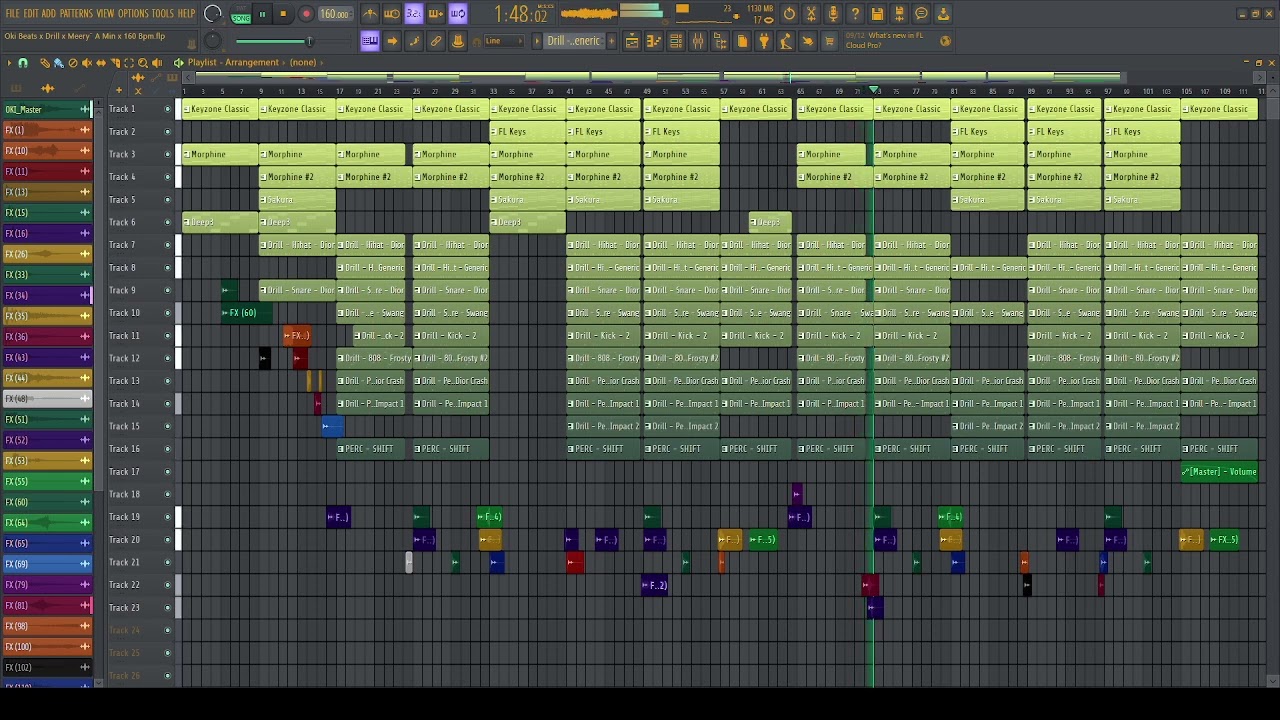Open the PATTERNS menu
The width and height of the screenshot is (1280, 720).
[x=76, y=14]
